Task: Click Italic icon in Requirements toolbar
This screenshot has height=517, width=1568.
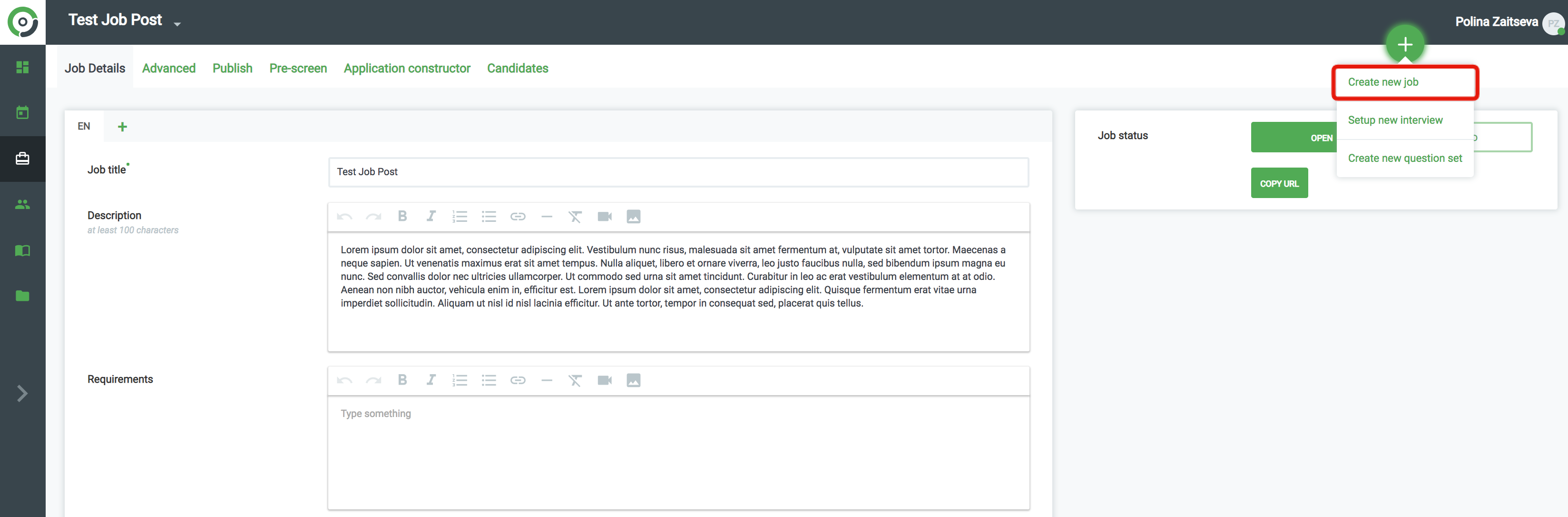Action: click(431, 380)
